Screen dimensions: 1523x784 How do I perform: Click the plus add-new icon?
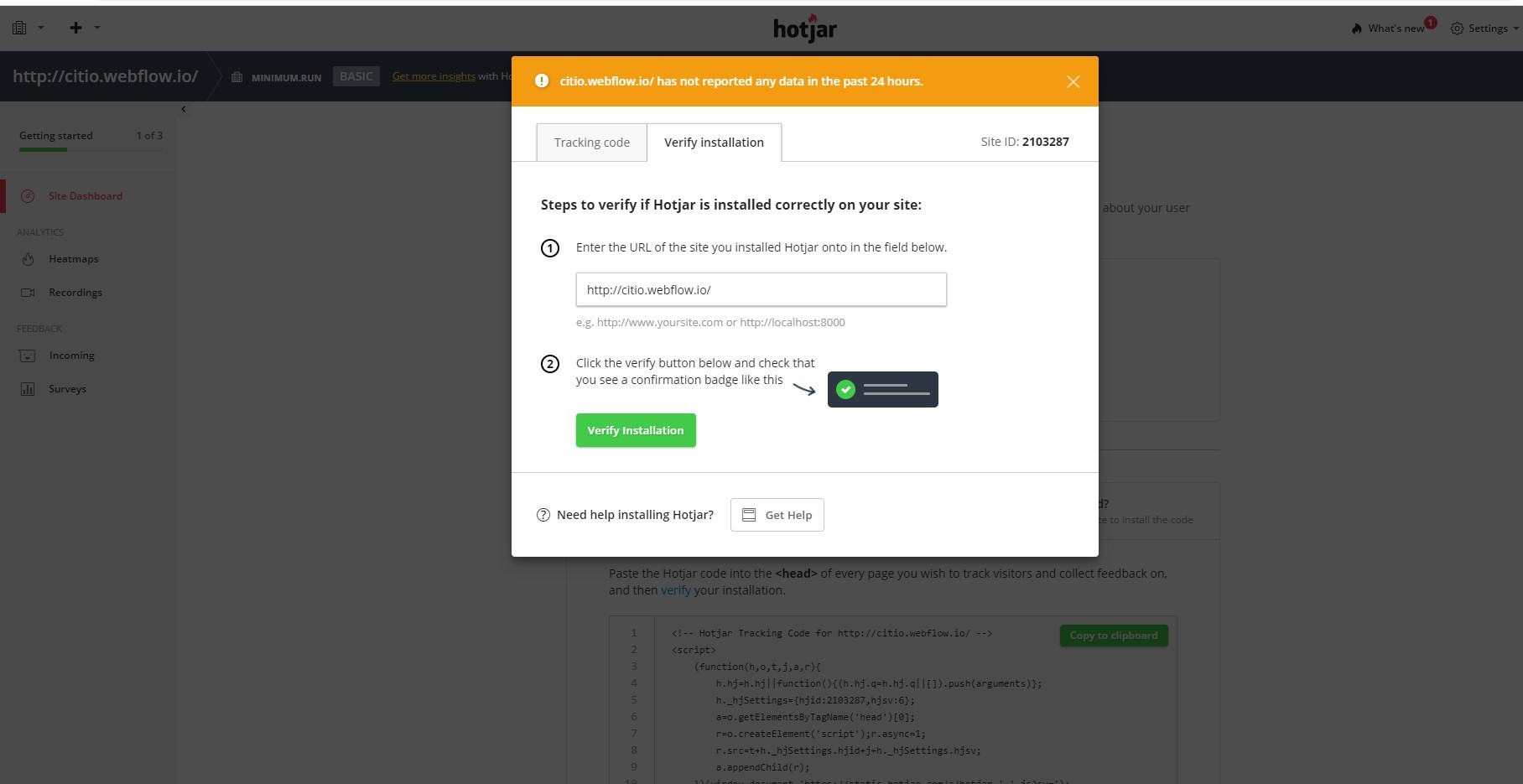(75, 28)
